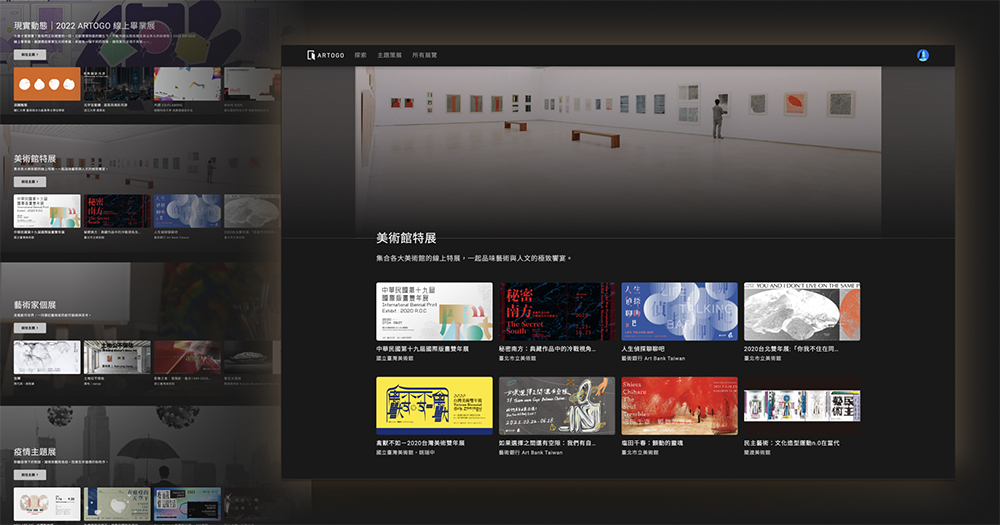Open the user profile avatar icon
The image size is (1000, 525).
coord(922,55)
